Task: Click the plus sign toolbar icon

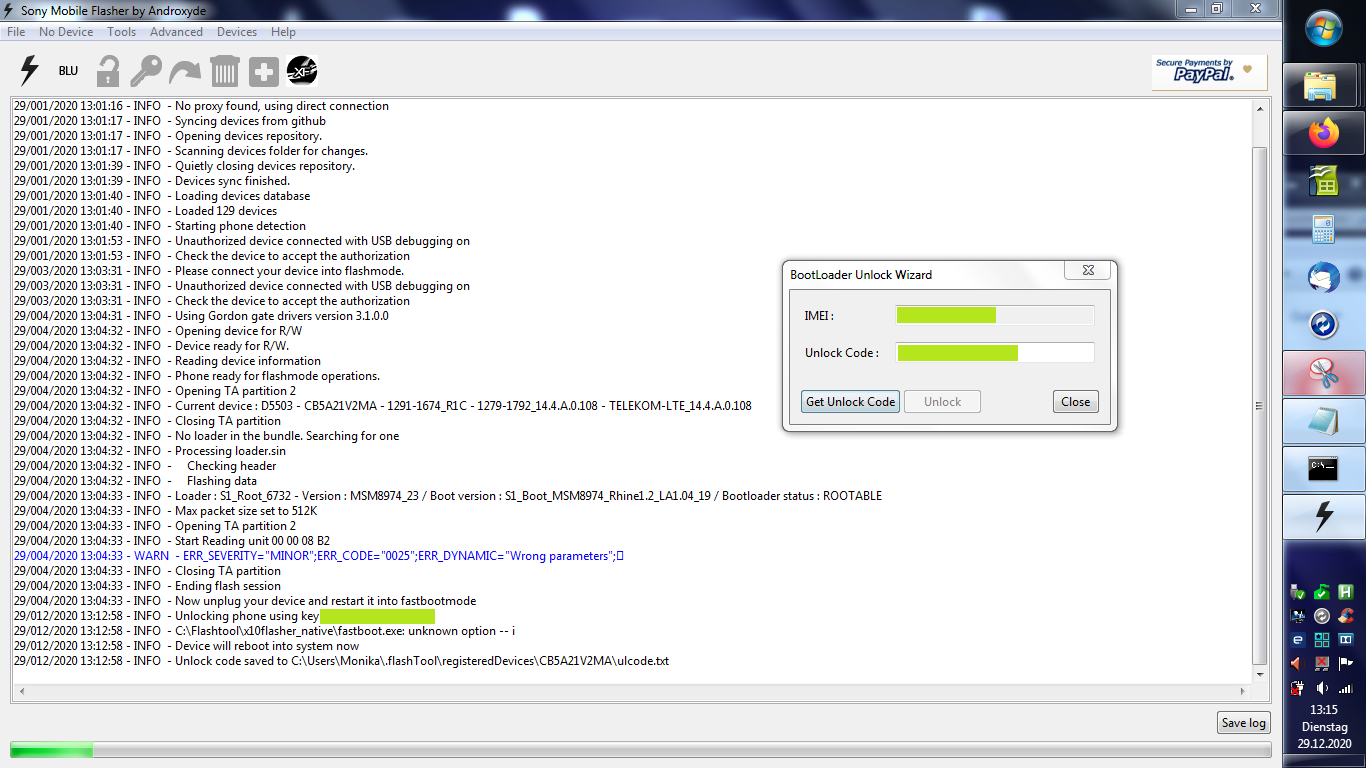Action: click(x=263, y=72)
